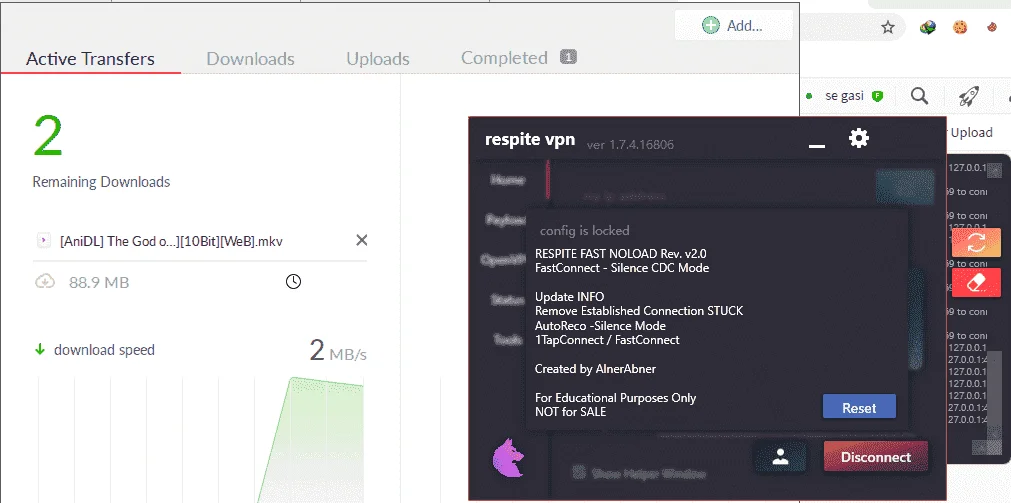Click the config is locked message
This screenshot has height=503, width=1011.
[x=585, y=231]
